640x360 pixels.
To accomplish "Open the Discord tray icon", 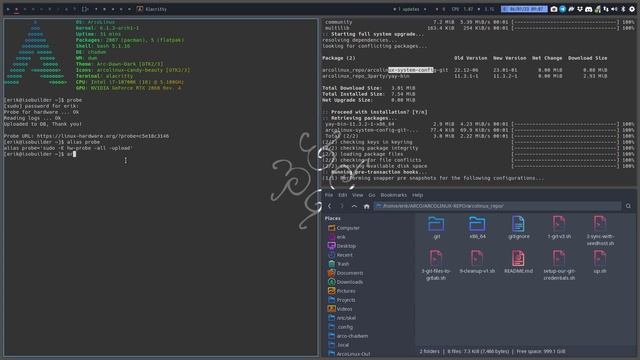I will coord(589,9).
